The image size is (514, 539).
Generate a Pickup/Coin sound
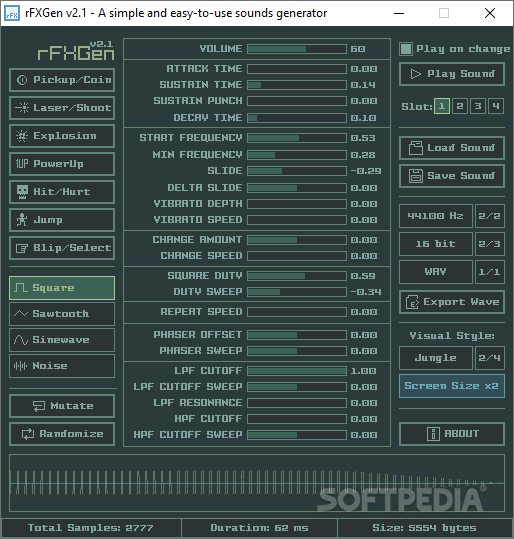tap(62, 80)
